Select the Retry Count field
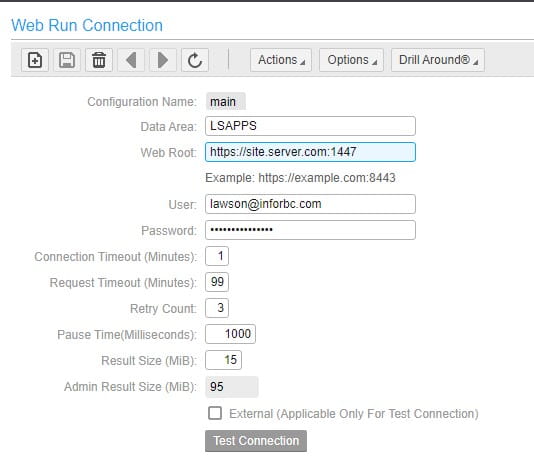Image resolution: width=534 pixels, height=476 pixels. click(x=217, y=308)
